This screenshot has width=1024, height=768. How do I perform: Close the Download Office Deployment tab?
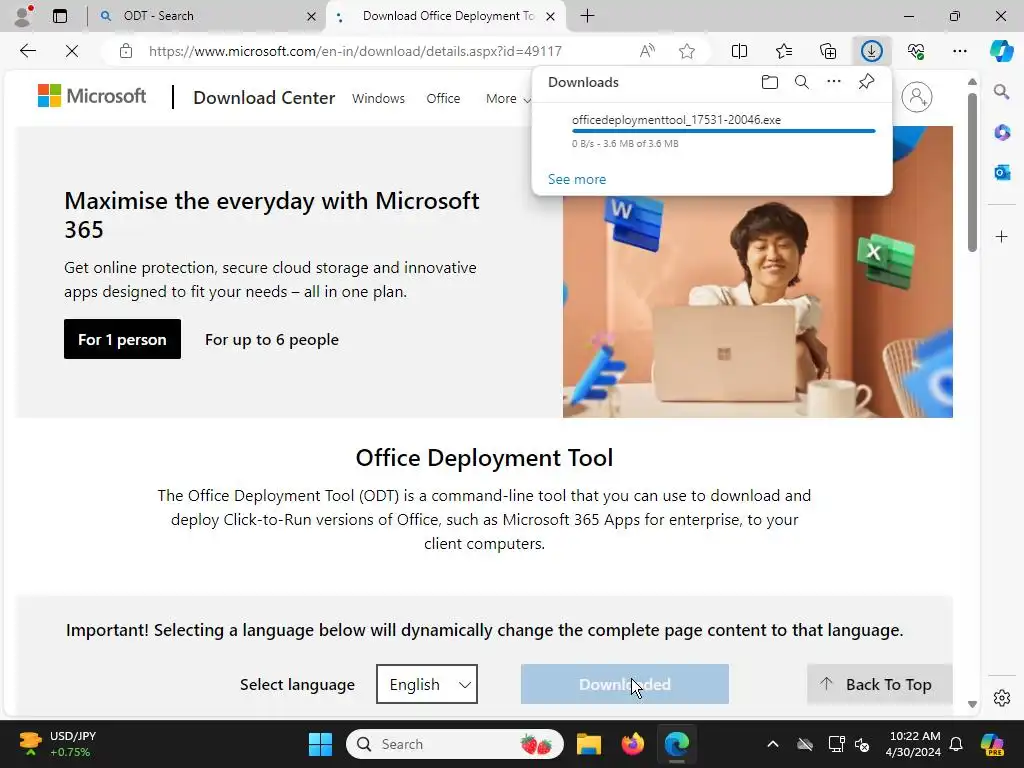point(551,16)
